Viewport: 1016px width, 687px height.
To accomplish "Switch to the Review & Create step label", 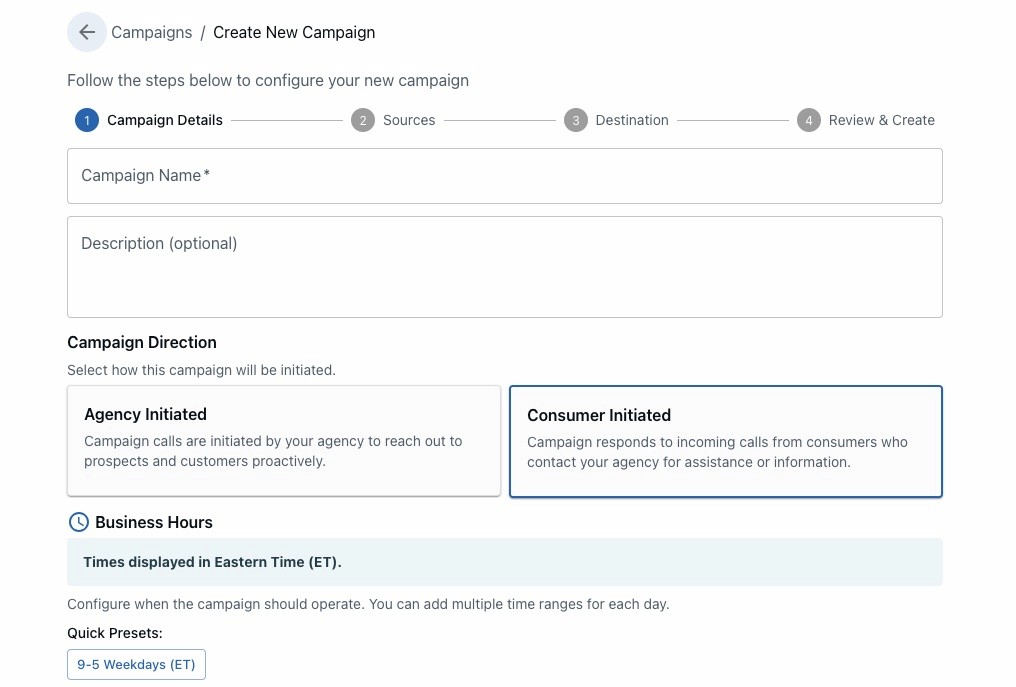I will click(x=881, y=120).
